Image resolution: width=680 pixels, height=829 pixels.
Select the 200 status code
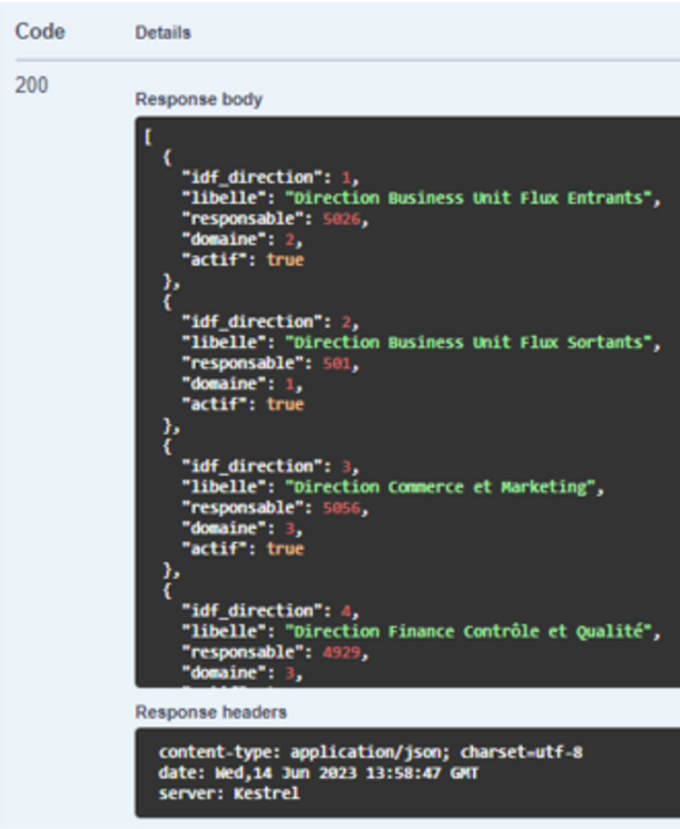pyautogui.click(x=31, y=85)
